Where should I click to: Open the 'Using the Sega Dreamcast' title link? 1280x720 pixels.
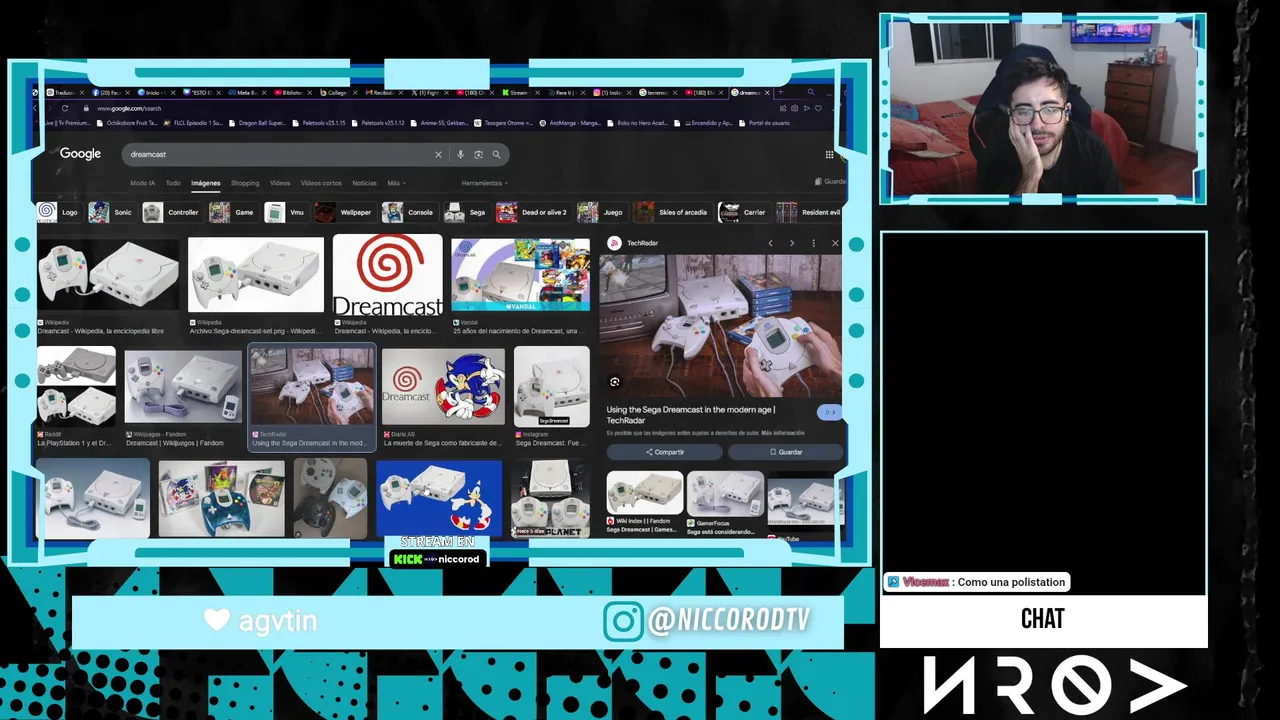(690, 414)
